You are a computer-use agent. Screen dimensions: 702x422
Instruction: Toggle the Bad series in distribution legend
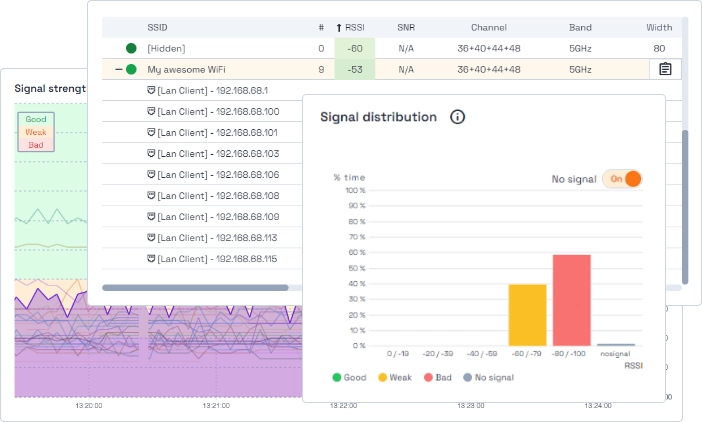click(x=437, y=378)
